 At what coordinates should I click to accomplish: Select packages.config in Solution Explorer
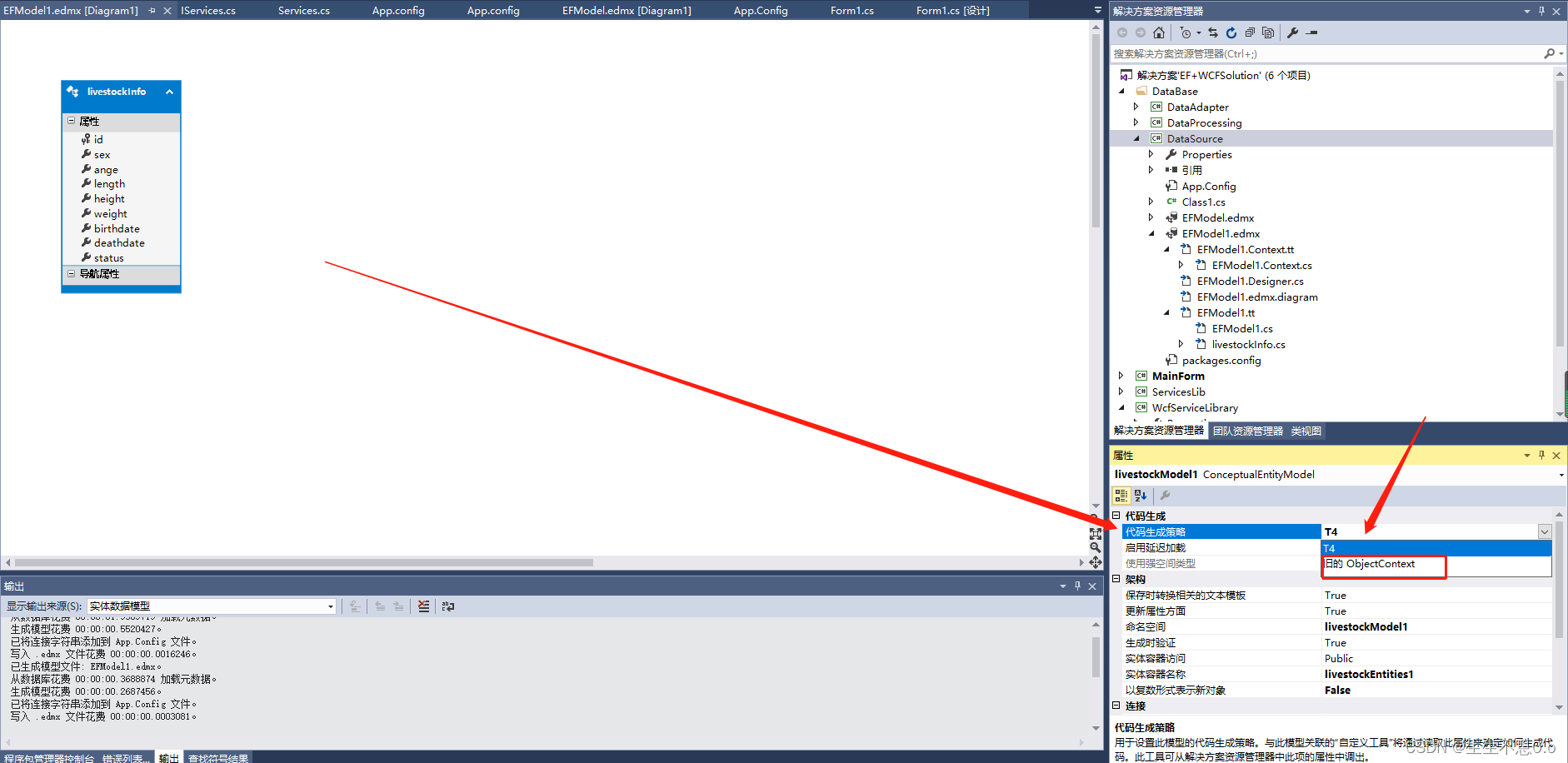1221,360
